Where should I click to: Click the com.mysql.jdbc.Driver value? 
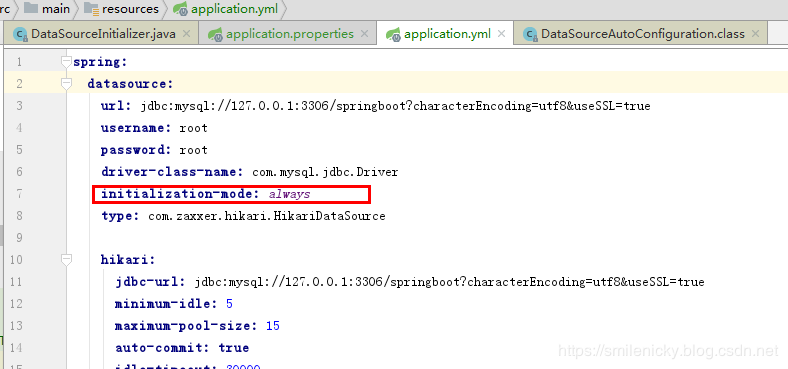(x=325, y=172)
